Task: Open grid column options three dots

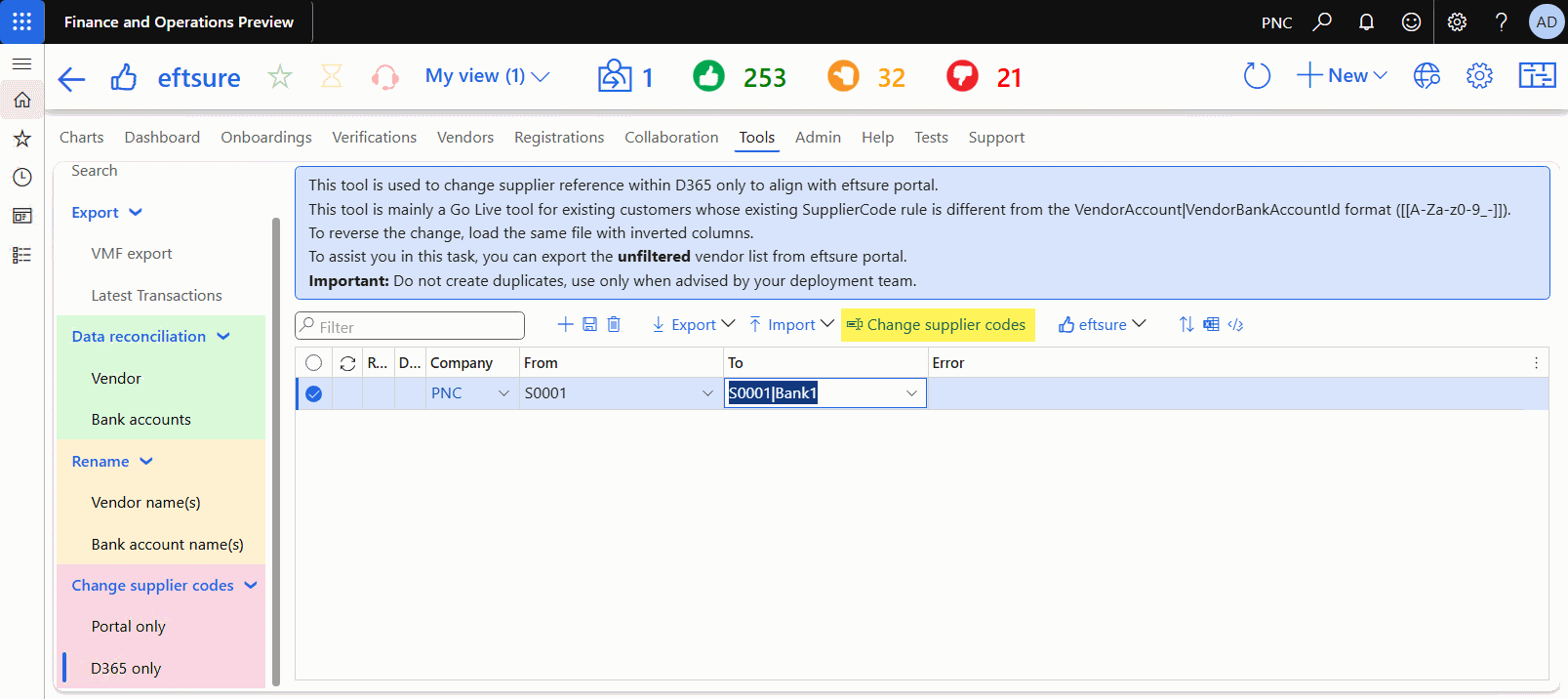Action: coord(1536,363)
